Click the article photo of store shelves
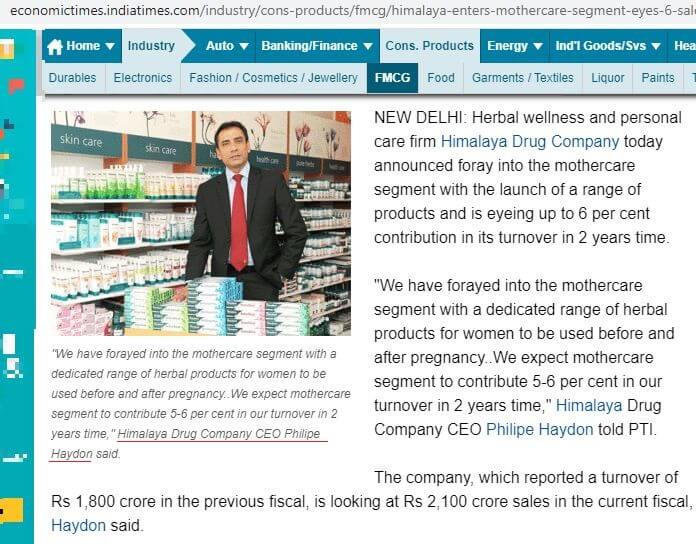696x544 pixels. [201, 223]
